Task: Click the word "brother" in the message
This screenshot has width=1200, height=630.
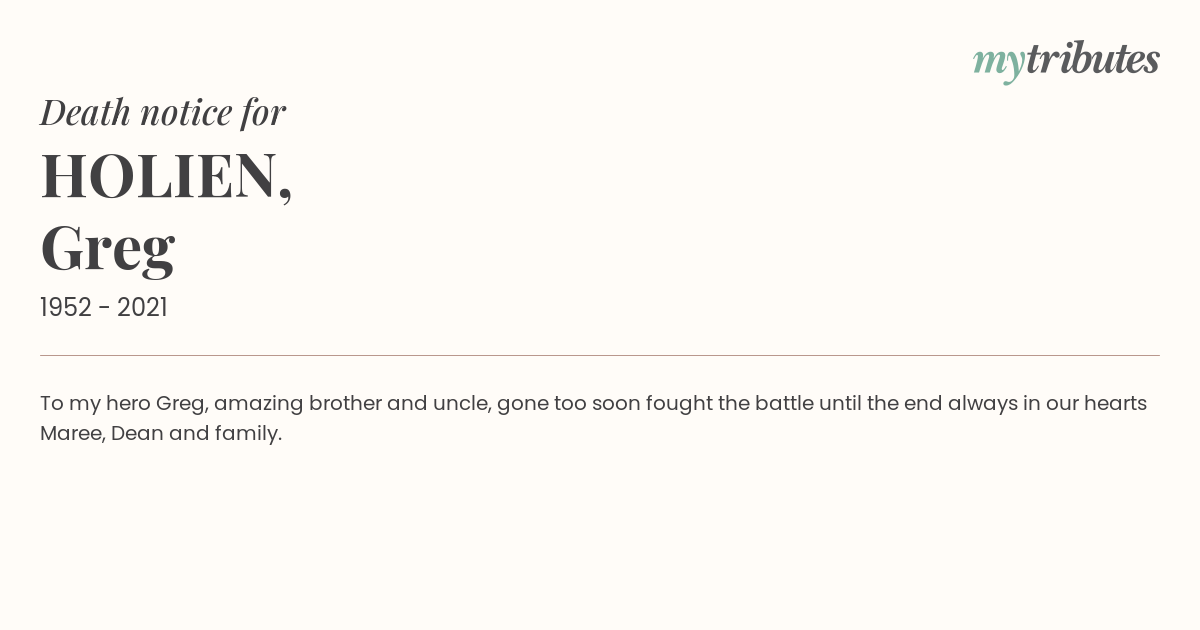Action: 344,404
